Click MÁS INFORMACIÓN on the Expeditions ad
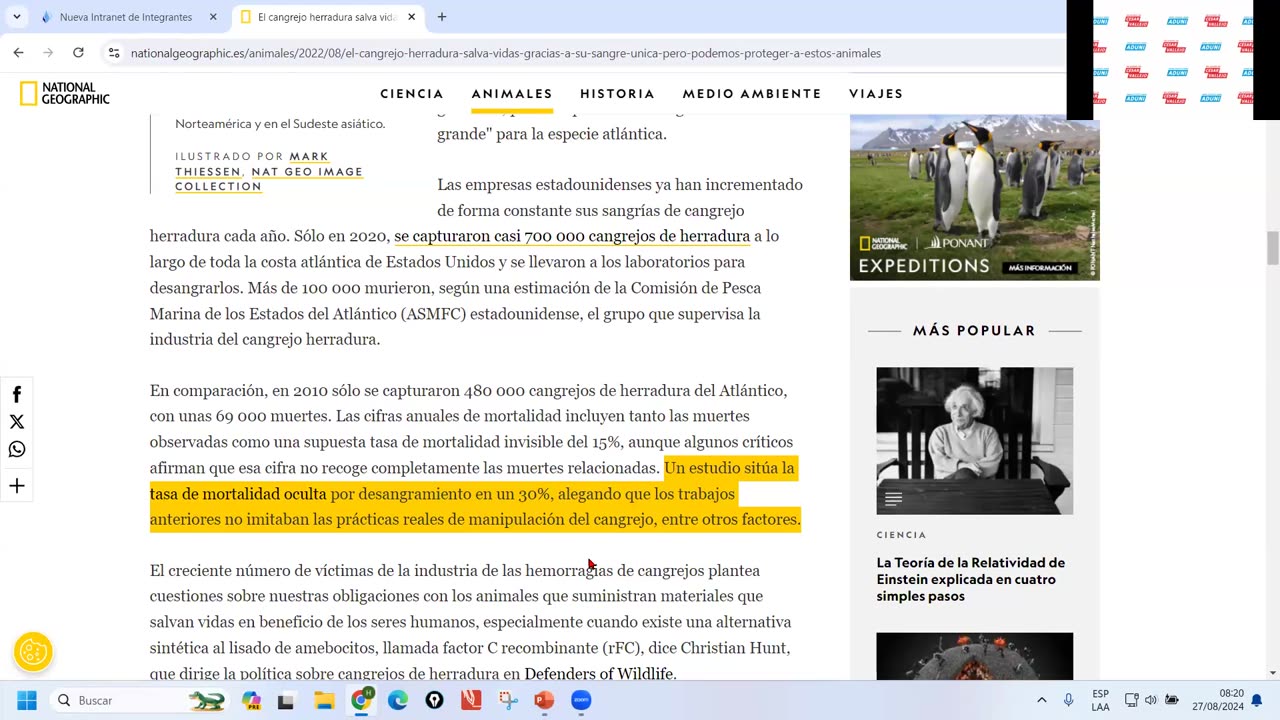The image size is (1280, 720). click(x=1040, y=268)
